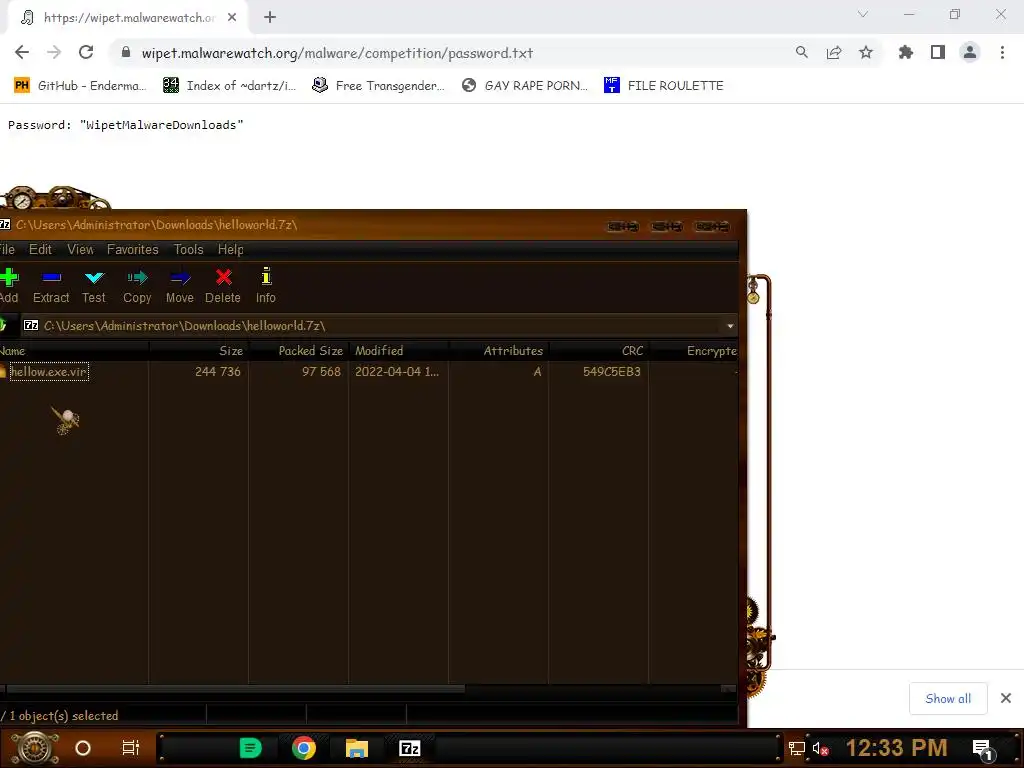1024x768 pixels.
Task: Open the FILE ROULETTE bookmark
Action: point(664,86)
